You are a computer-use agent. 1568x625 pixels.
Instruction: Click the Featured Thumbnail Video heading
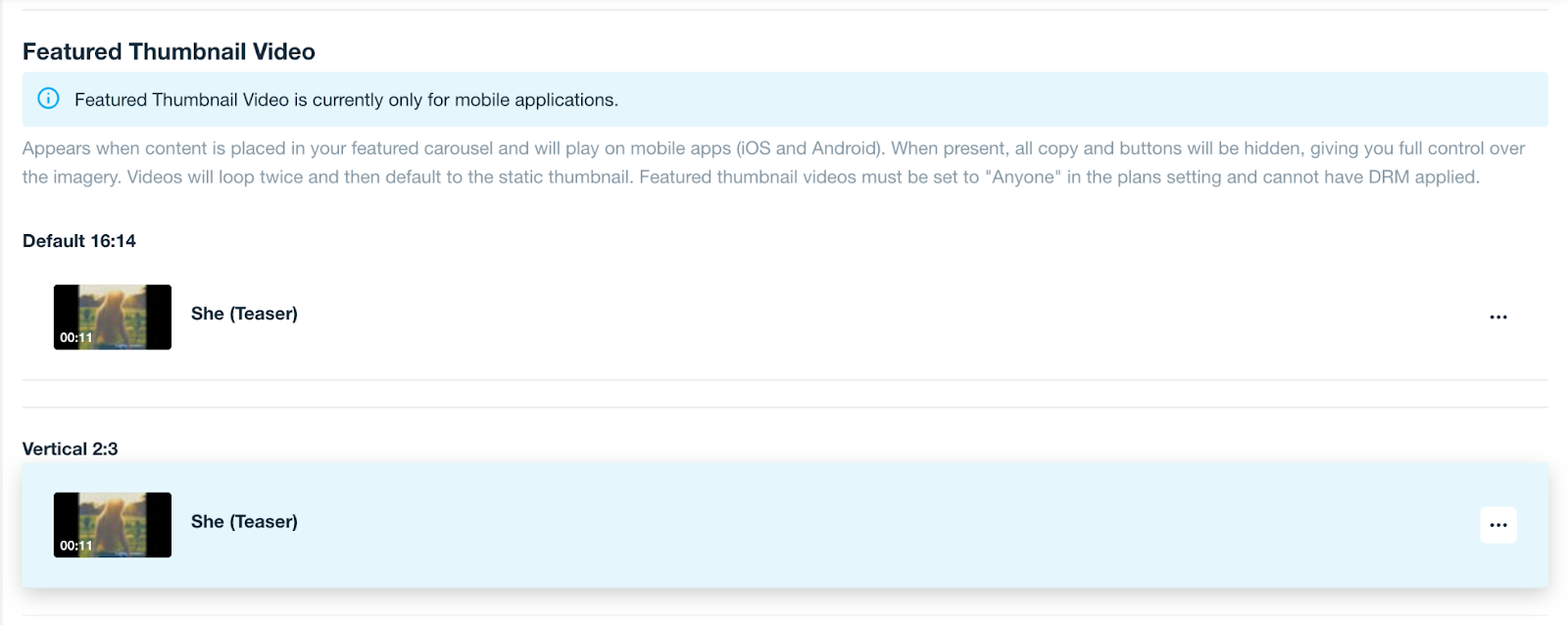point(169,52)
